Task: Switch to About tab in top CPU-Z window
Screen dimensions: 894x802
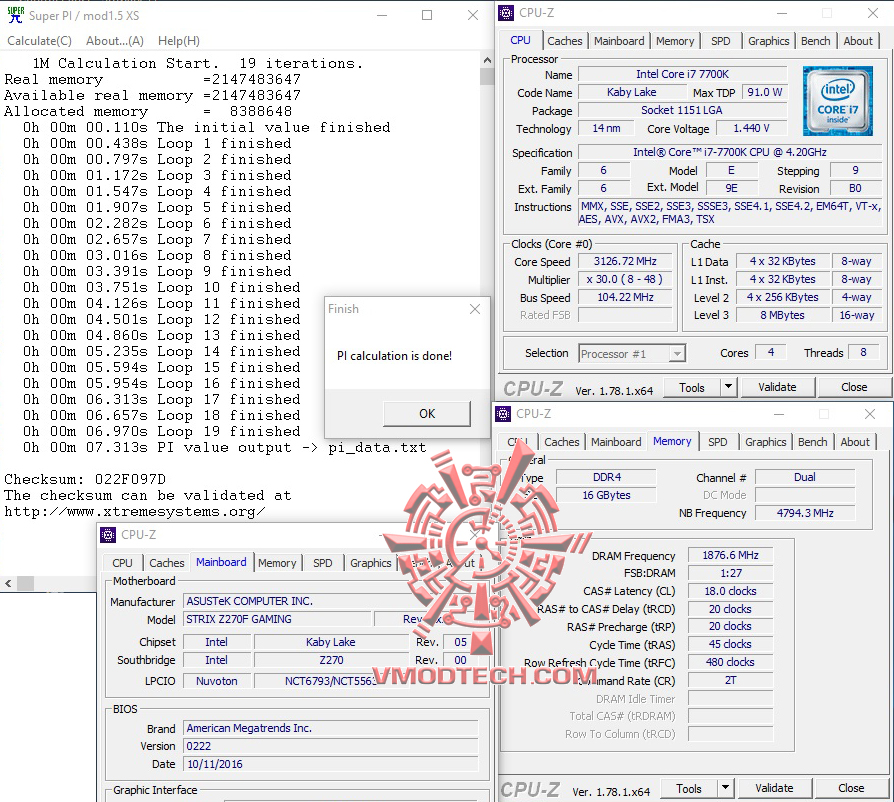Action: (858, 41)
